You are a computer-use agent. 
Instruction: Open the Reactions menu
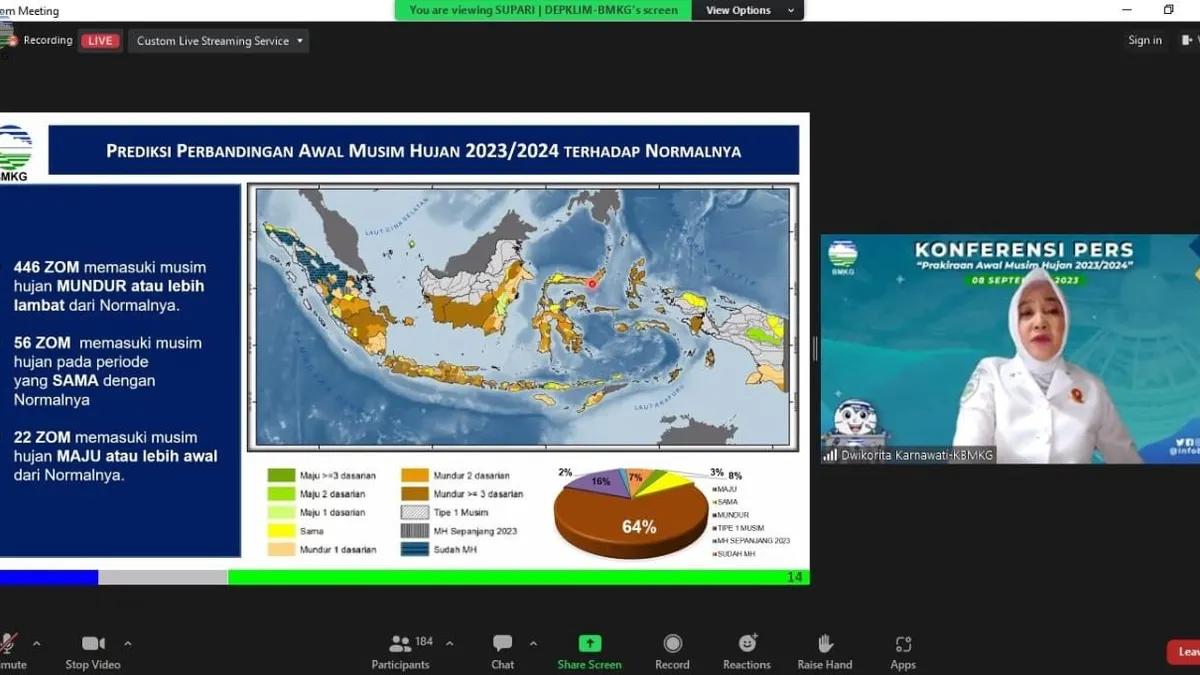(x=747, y=651)
